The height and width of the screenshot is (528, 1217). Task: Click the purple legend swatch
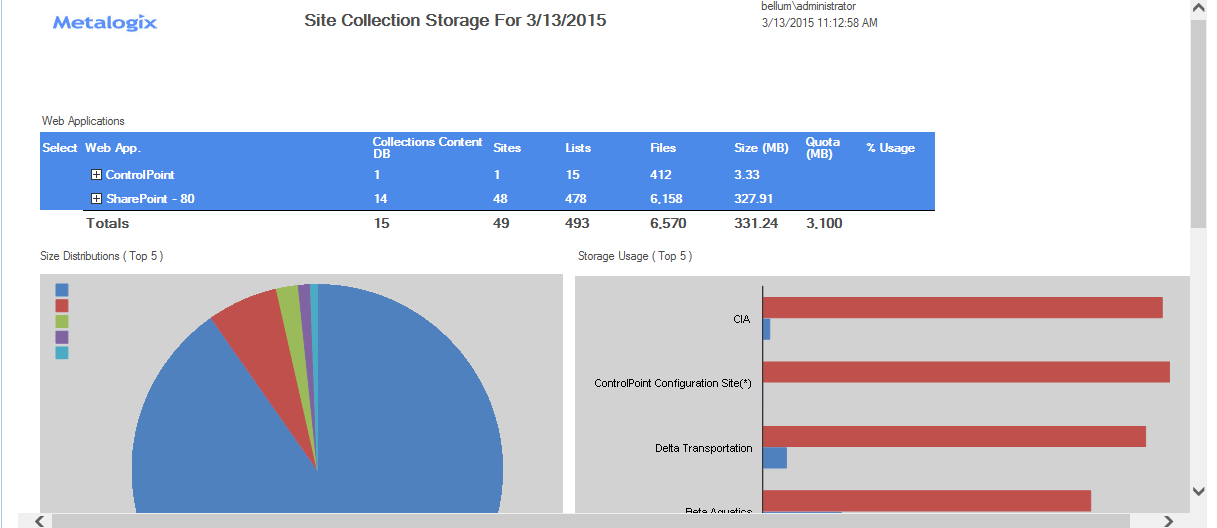[x=62, y=338]
